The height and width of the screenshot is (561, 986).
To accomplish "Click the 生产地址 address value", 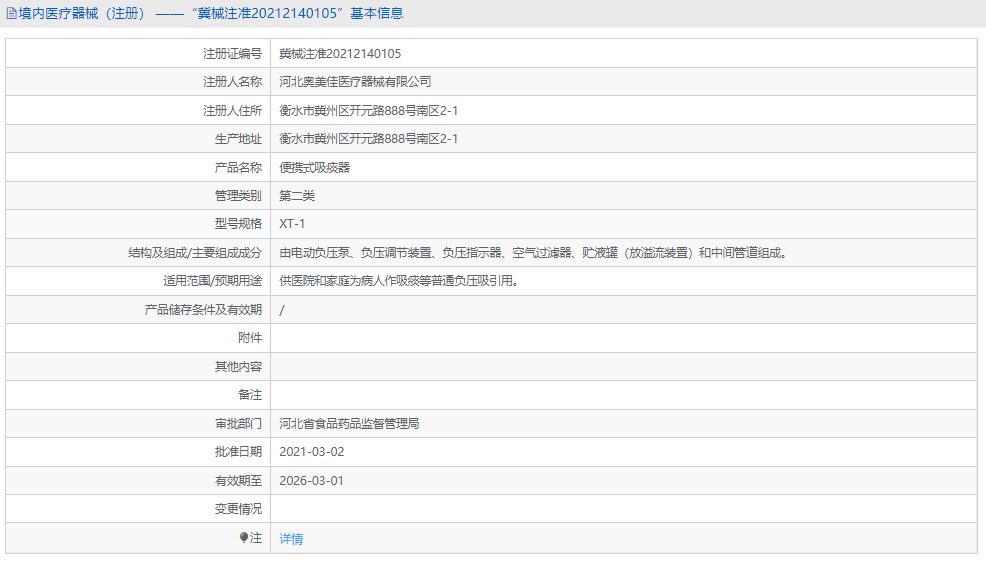I will click(x=368, y=139).
